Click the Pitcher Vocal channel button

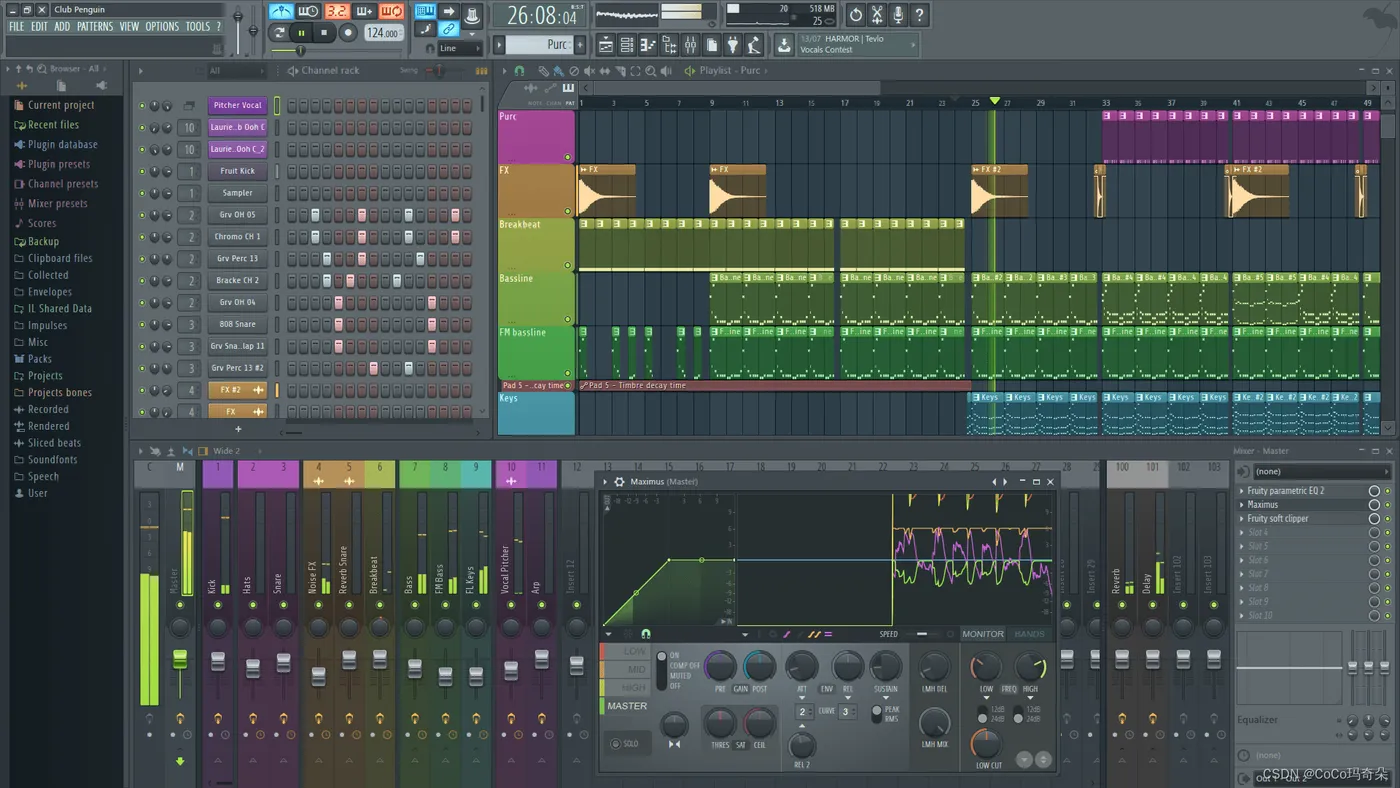click(x=237, y=105)
